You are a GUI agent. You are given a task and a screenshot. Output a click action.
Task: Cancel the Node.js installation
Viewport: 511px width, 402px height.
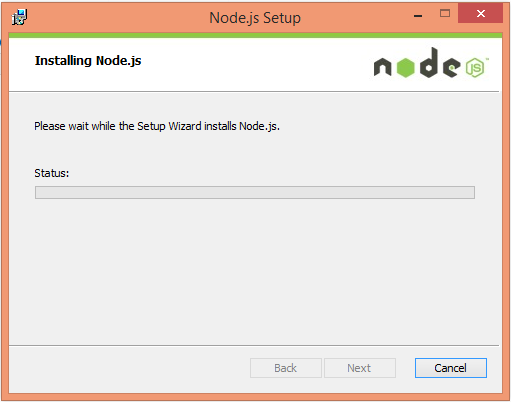click(451, 368)
